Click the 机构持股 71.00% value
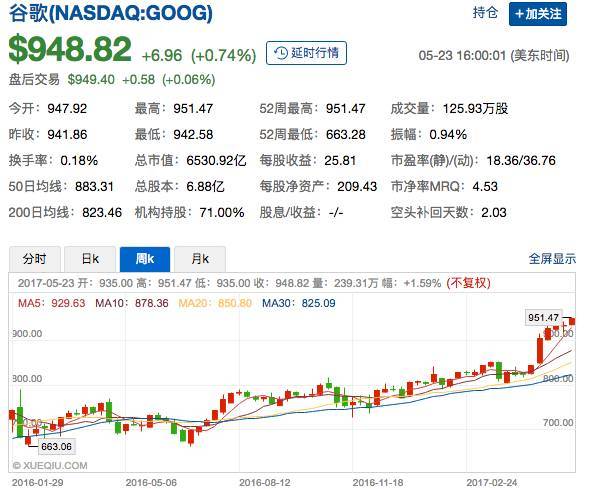 222,213
